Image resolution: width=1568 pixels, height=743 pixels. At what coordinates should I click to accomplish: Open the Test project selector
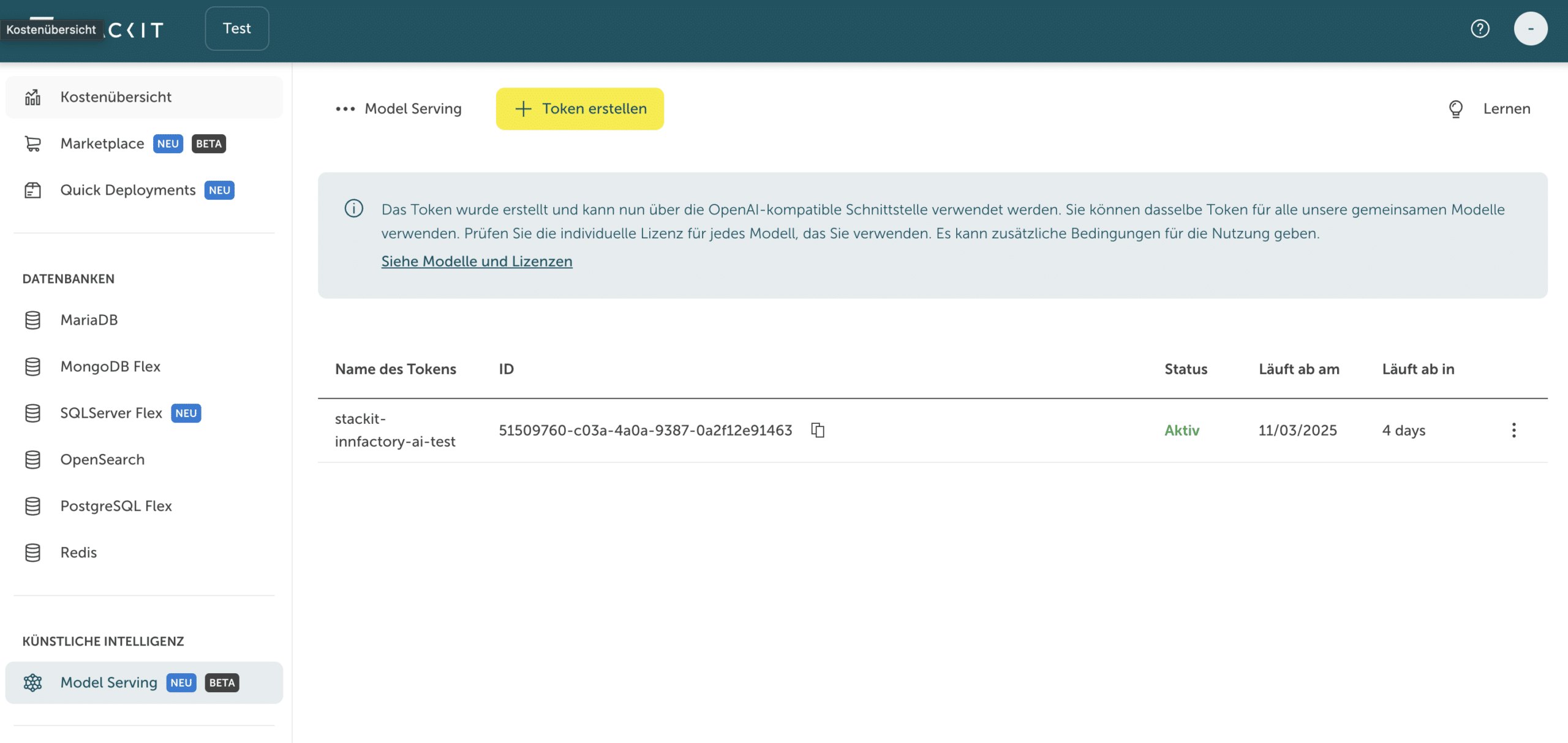click(237, 29)
